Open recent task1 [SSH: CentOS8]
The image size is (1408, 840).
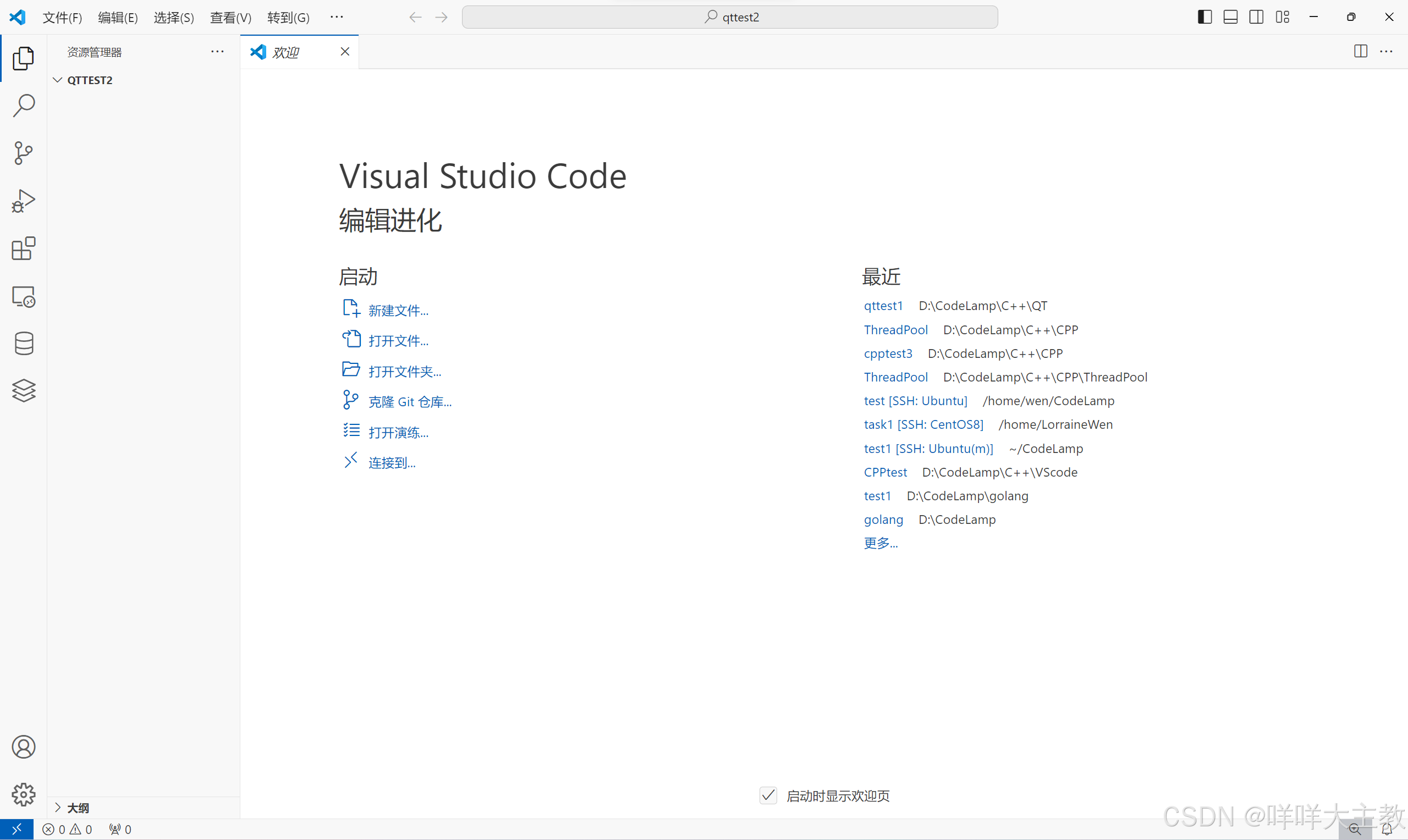tap(923, 424)
